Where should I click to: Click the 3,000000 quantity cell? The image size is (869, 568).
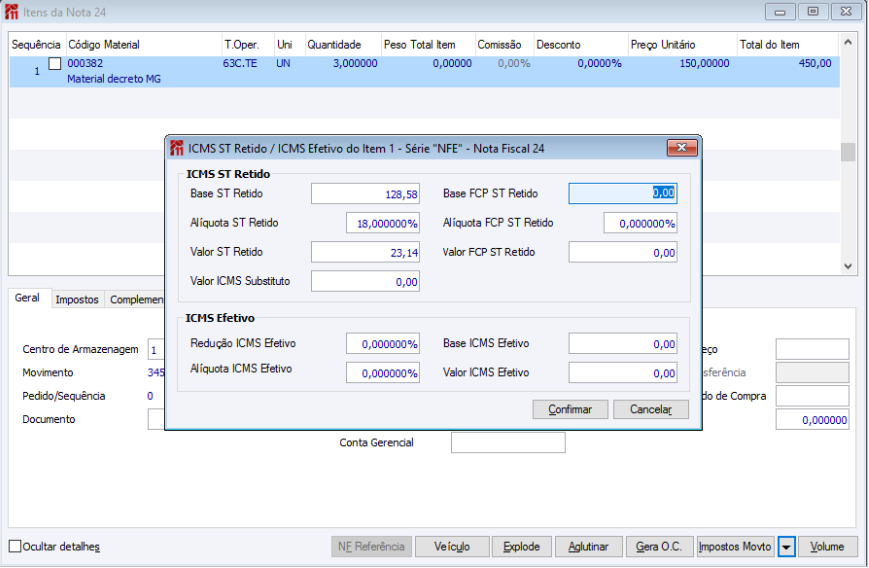355,63
